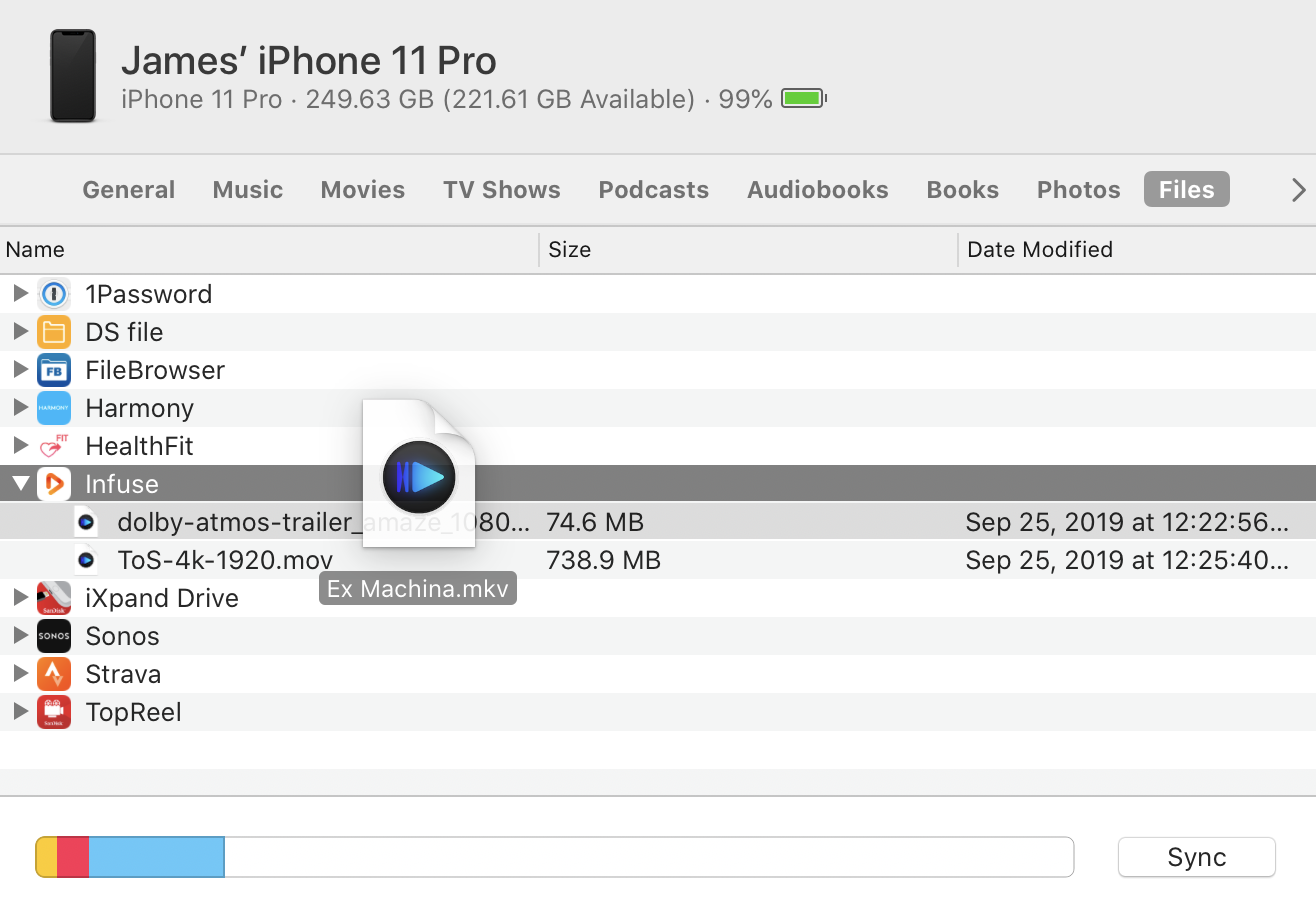Click the blue storage bar segment
1316x913 pixels.
[157, 857]
